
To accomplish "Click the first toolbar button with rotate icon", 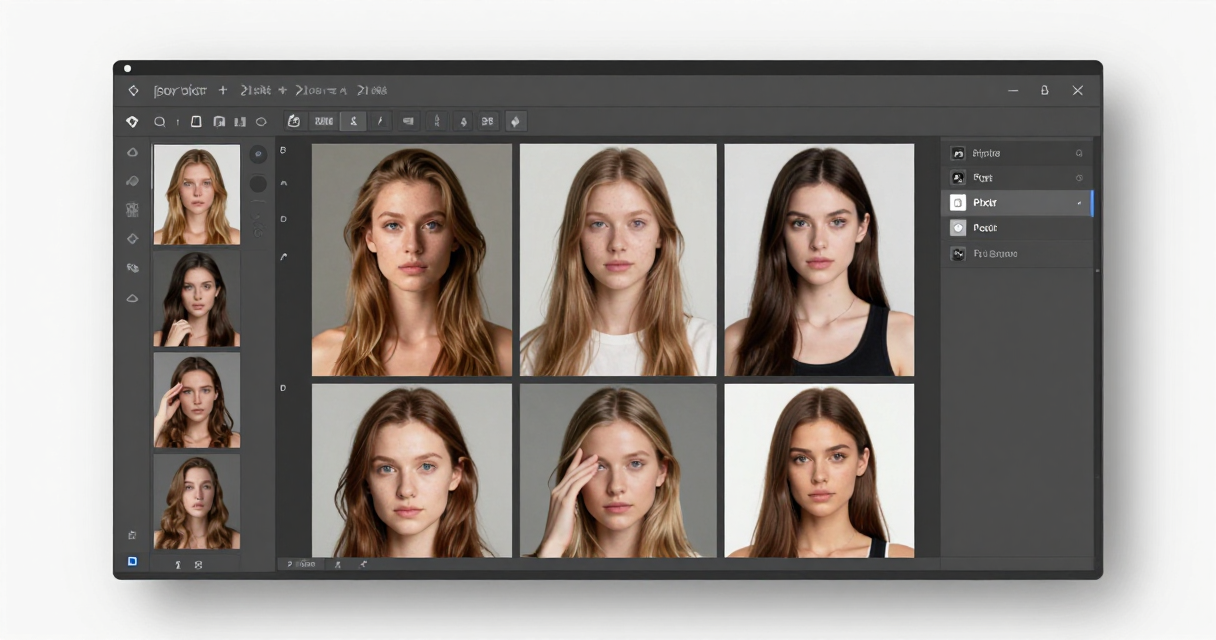I will pos(294,122).
